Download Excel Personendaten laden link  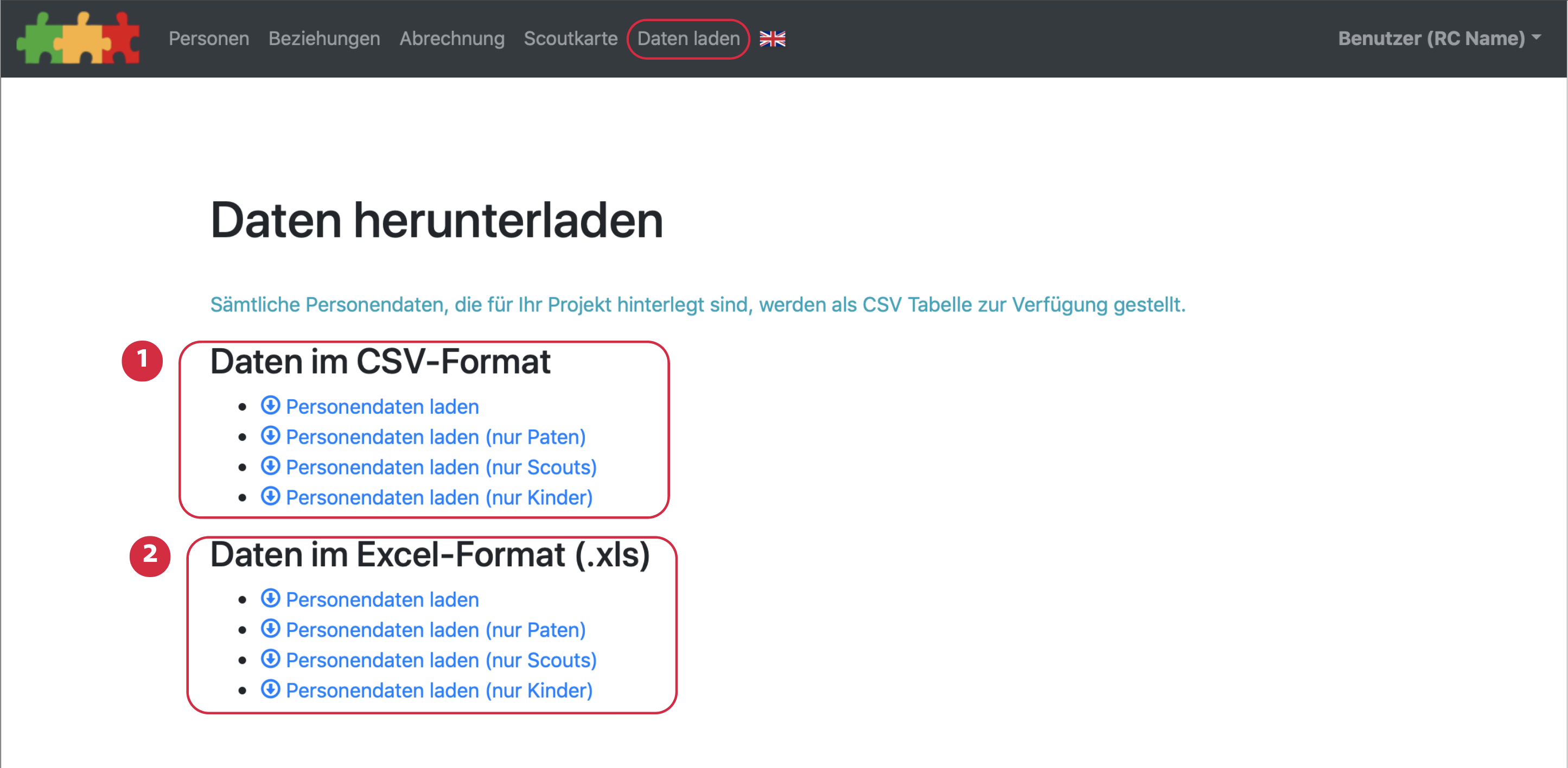pos(383,599)
